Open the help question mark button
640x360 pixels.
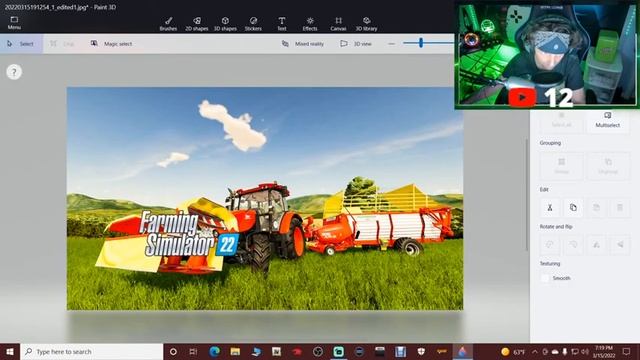coord(14,72)
